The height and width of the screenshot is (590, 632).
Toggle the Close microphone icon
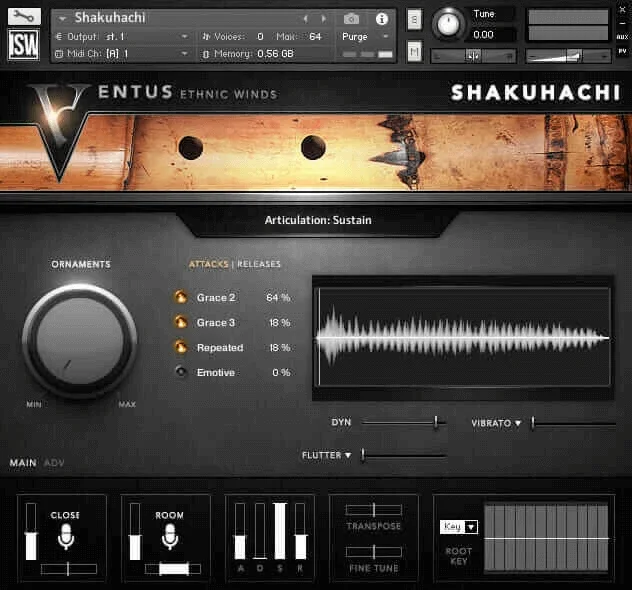[66, 537]
